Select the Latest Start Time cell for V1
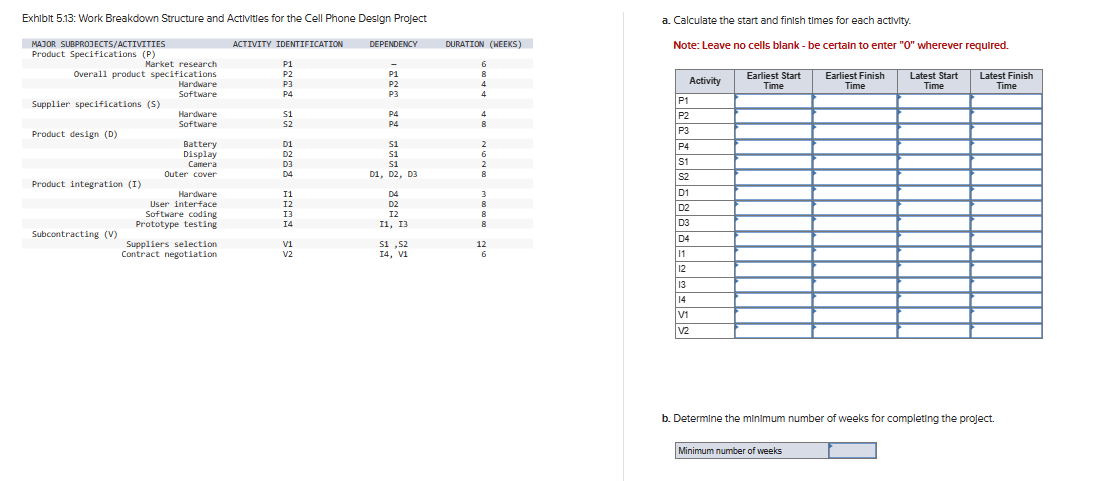This screenshot has height=481, width=1101. coord(934,315)
